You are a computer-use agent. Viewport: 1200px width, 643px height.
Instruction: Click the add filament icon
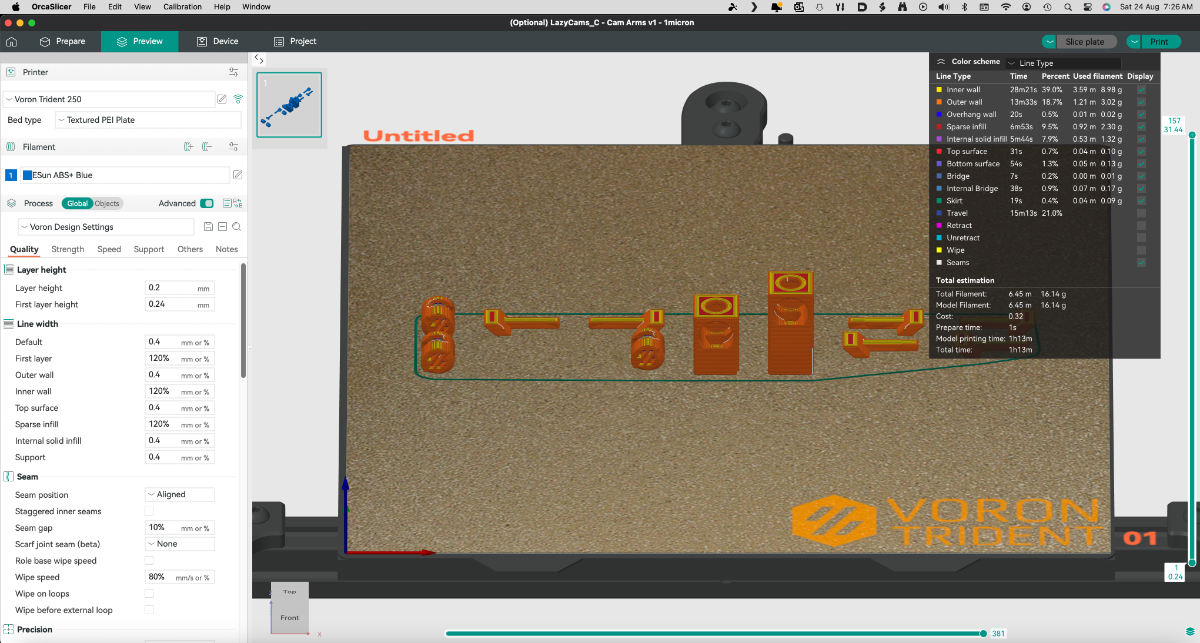pyautogui.click(x=188, y=147)
